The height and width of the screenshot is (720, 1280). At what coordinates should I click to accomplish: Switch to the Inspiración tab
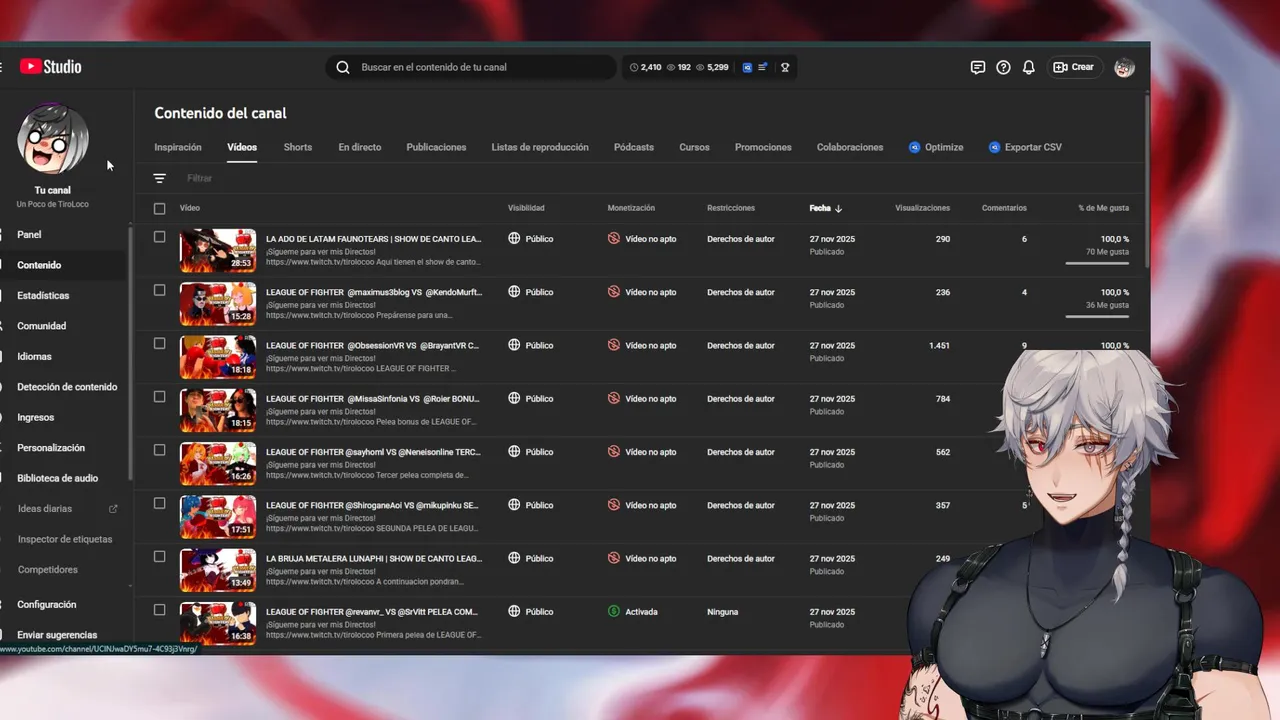(x=178, y=147)
